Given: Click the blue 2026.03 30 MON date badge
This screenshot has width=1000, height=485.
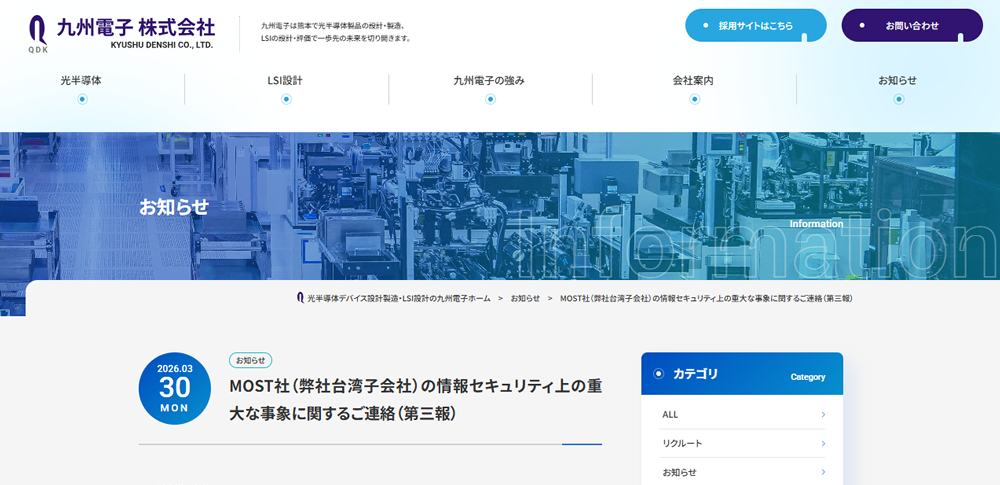Looking at the screenshot, I should pos(174,388).
